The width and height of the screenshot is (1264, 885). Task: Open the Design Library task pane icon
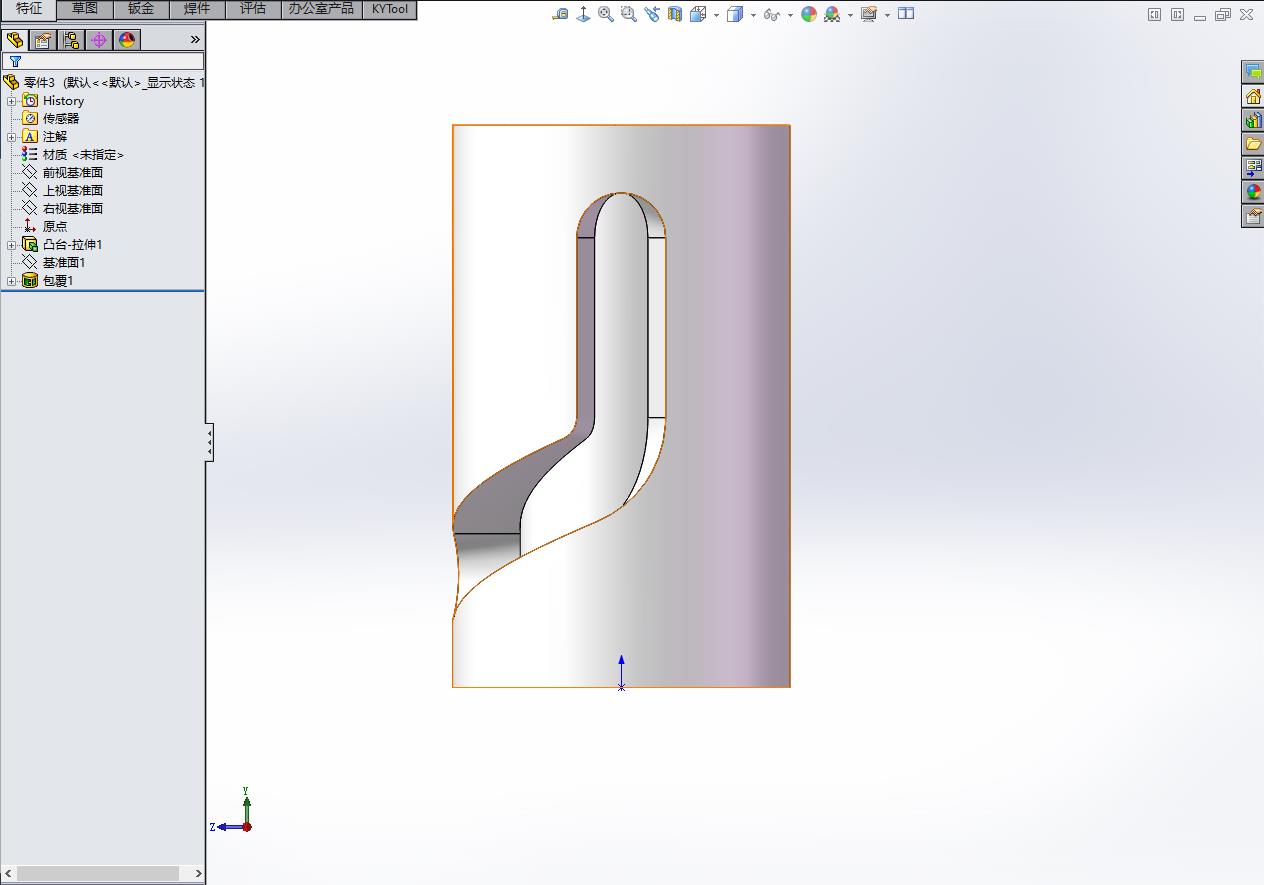(1253, 120)
